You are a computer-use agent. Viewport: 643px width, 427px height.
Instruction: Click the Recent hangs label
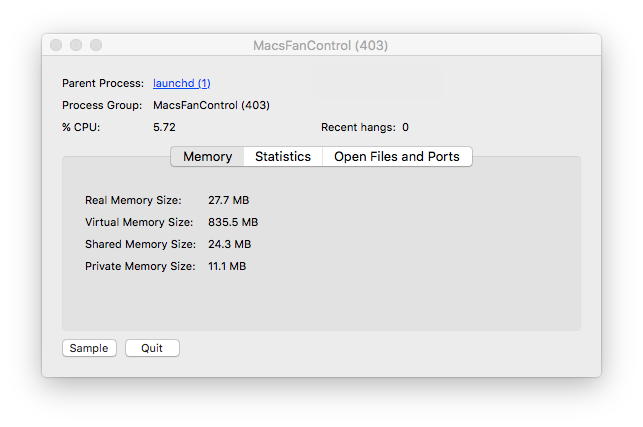(358, 128)
